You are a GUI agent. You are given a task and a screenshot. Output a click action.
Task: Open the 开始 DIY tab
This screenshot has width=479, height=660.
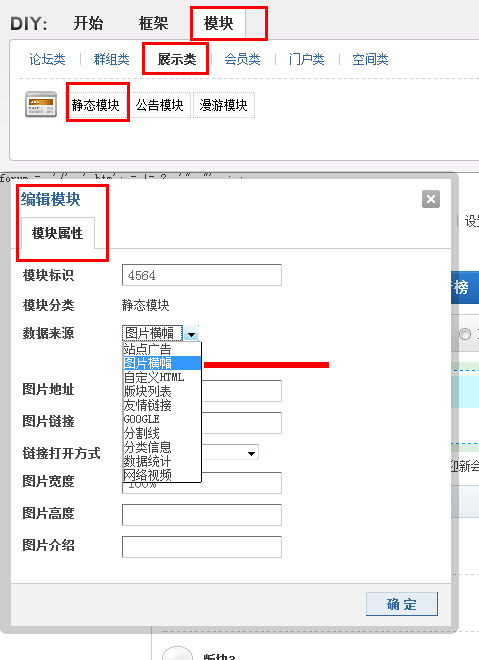[88, 23]
